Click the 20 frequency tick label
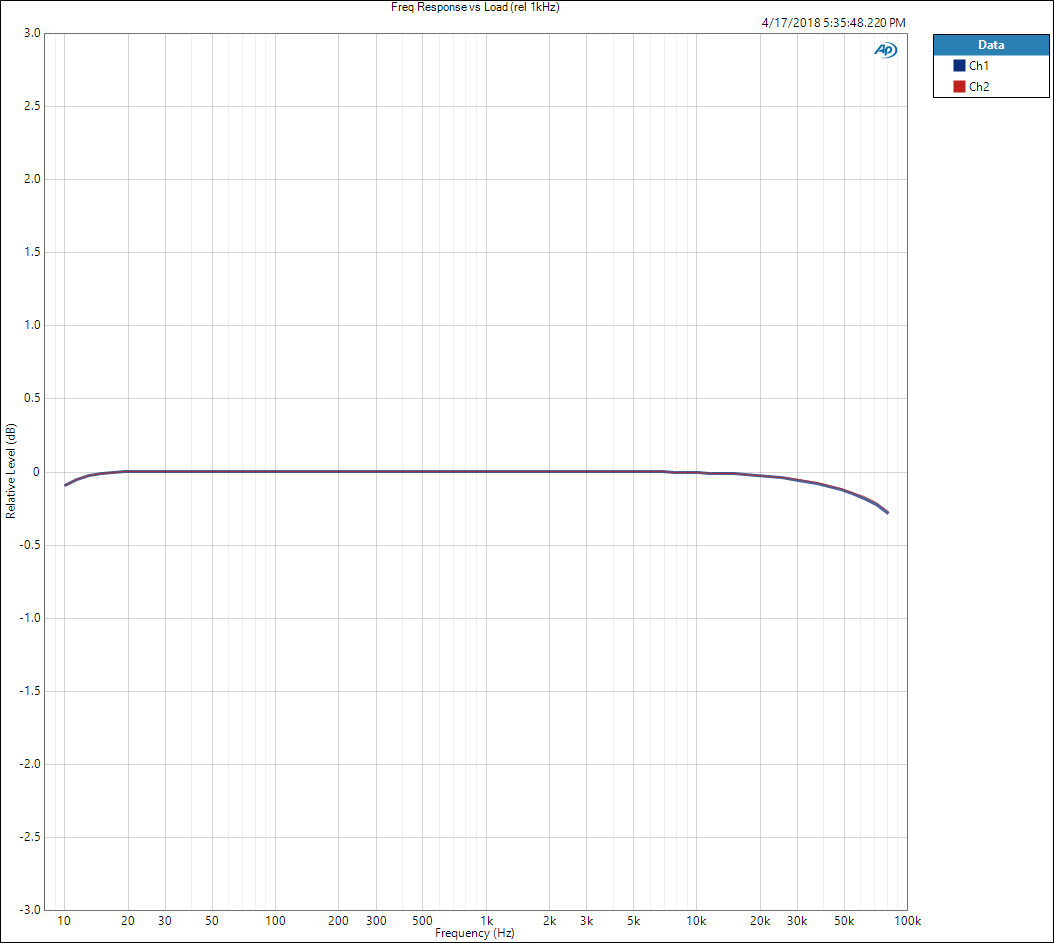Screen dimensions: 1054x943 pos(128,921)
